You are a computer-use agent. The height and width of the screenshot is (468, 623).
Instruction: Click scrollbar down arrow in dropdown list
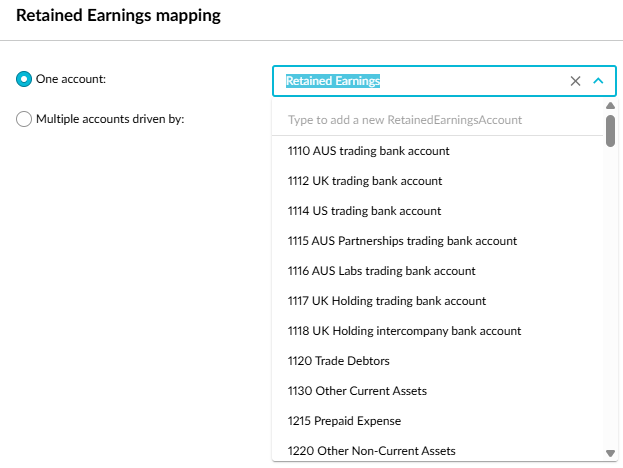point(610,453)
